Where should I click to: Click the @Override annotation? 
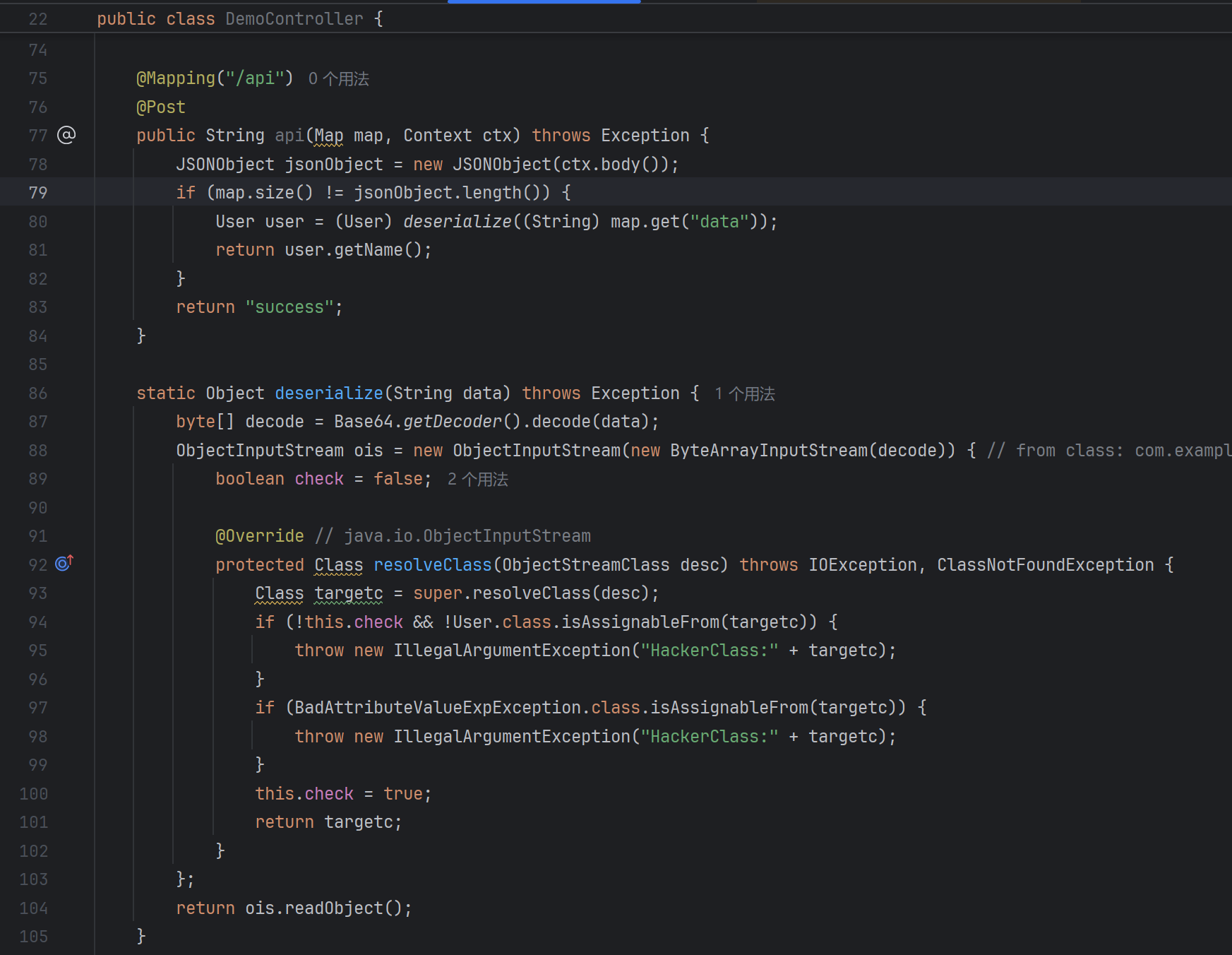260,536
